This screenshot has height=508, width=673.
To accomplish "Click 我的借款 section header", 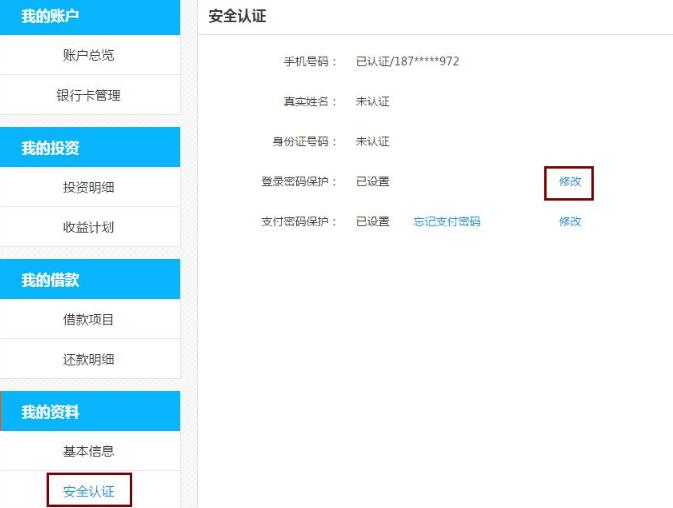I will (90, 279).
